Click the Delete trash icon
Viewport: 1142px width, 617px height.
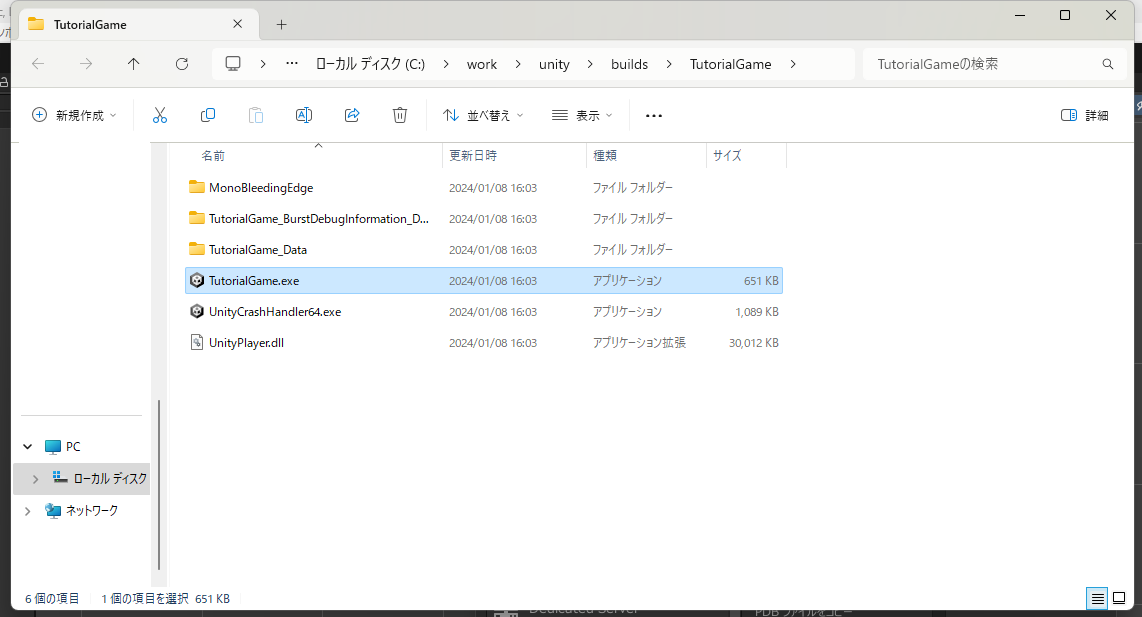(x=400, y=115)
